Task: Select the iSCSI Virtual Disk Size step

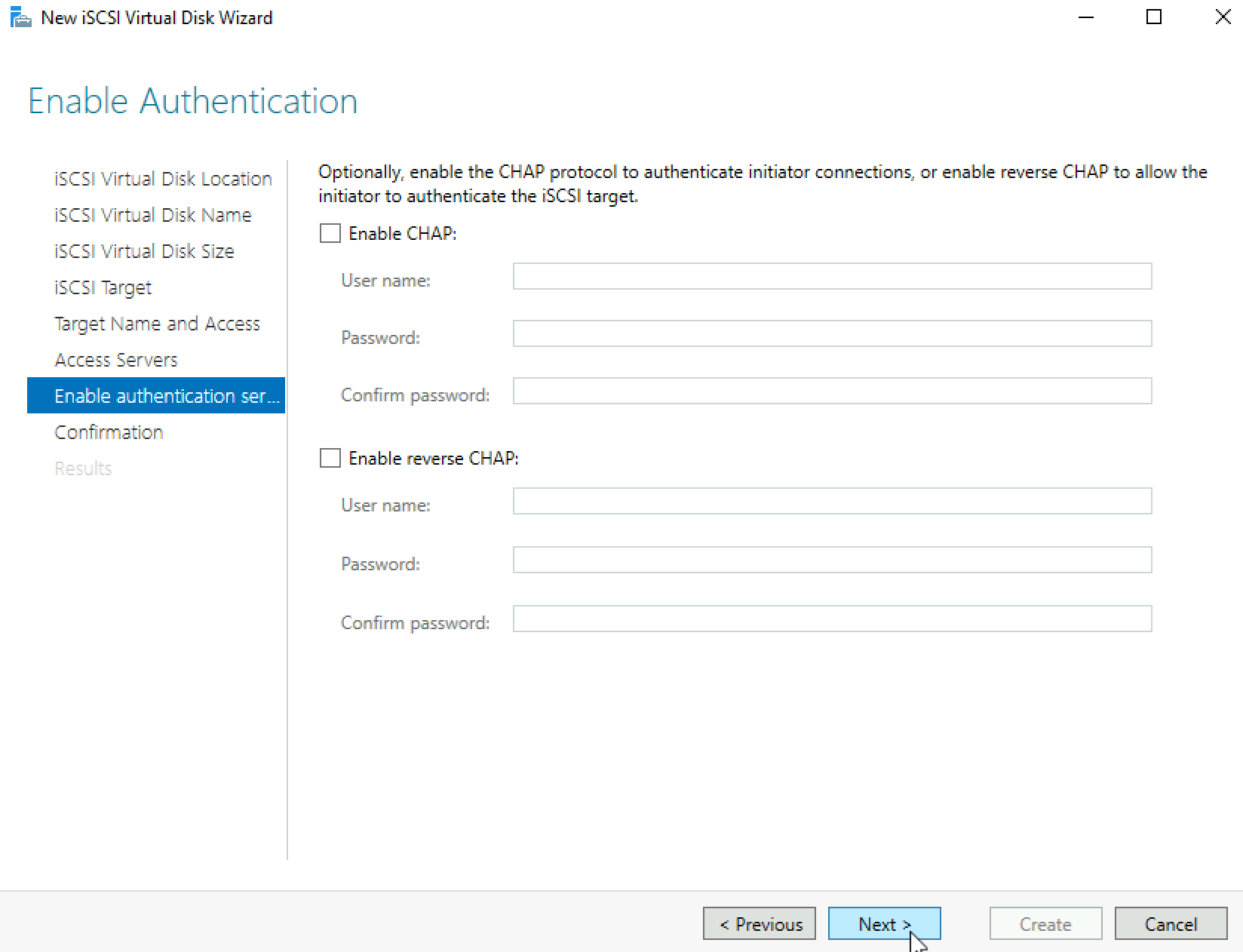Action: point(144,251)
